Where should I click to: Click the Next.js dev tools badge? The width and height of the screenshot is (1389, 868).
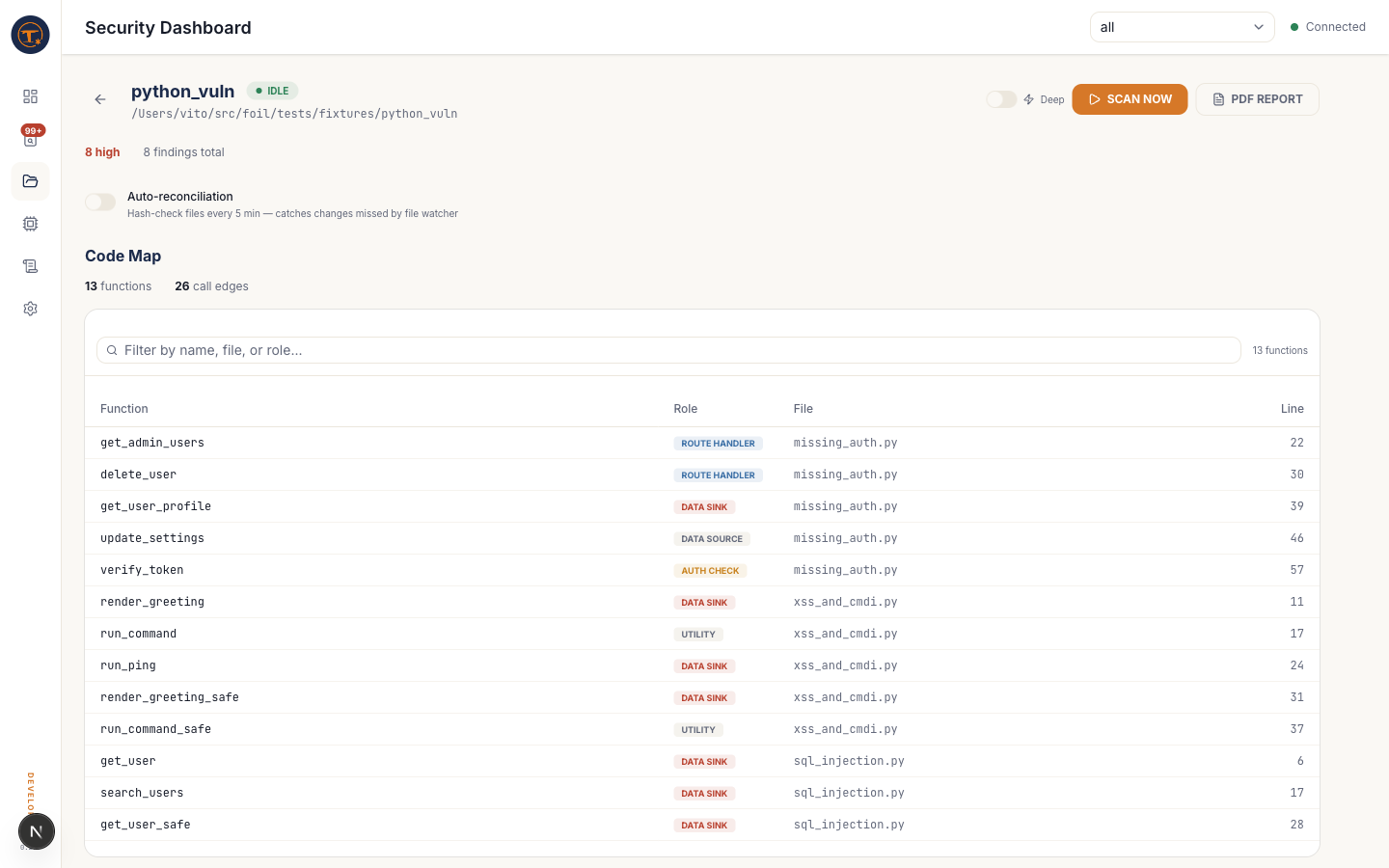coord(36,831)
